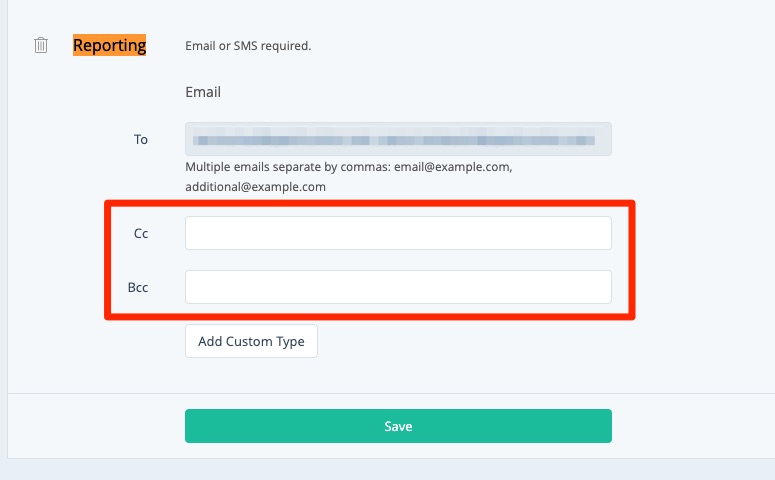Screen dimensions: 775x480
Task: Click empty panel area left of Save
Action: 95,426
